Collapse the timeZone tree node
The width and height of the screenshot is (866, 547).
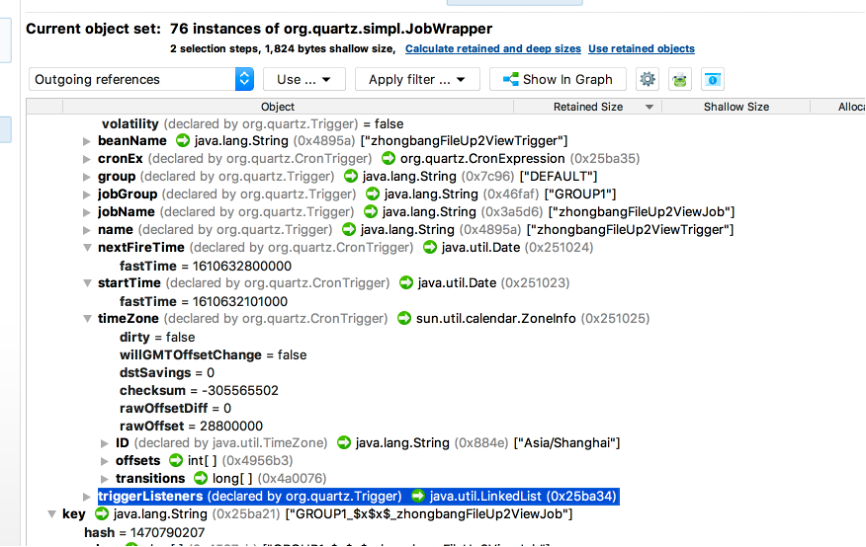point(87,319)
